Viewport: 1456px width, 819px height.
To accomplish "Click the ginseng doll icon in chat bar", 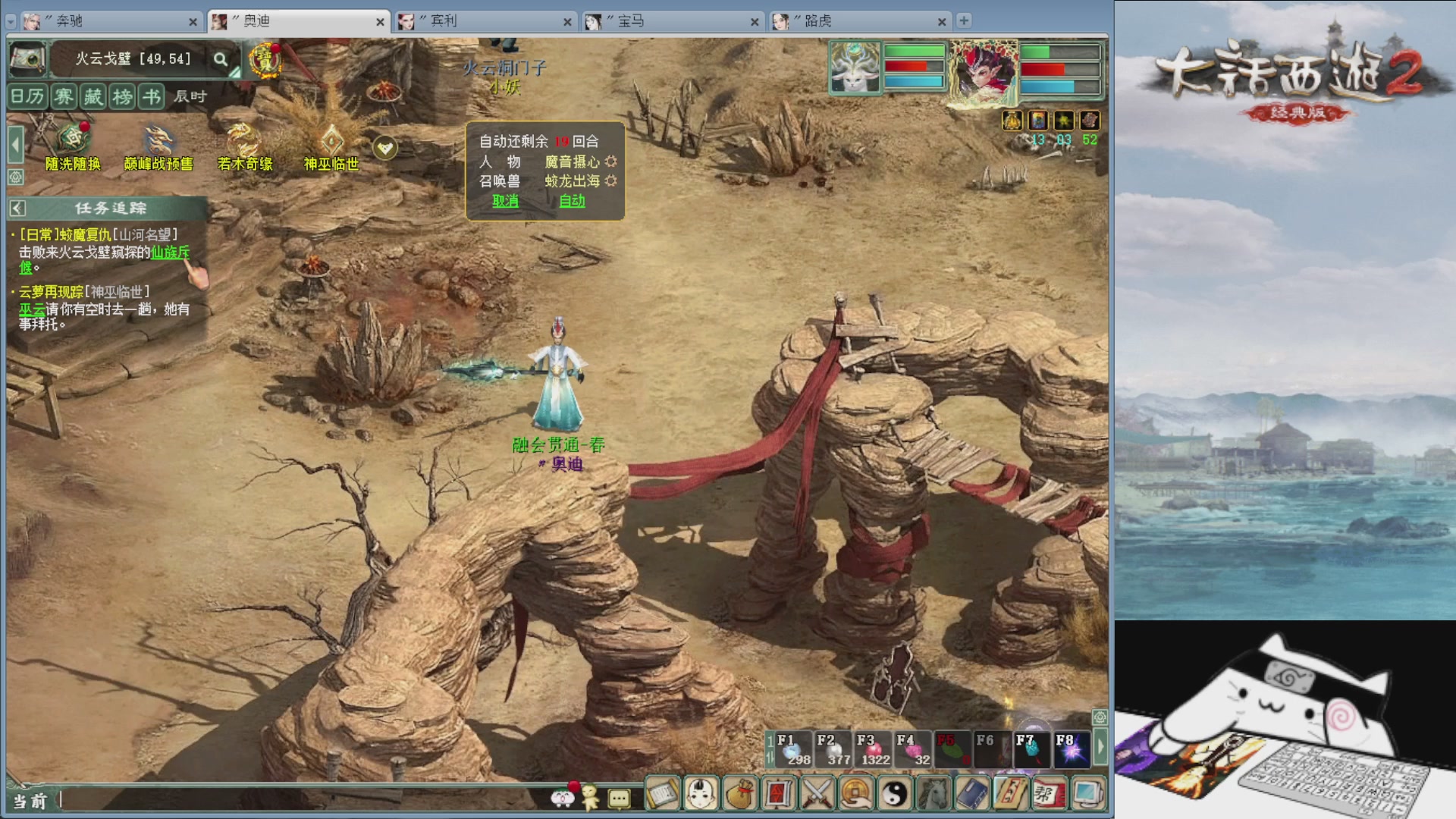I will [590, 797].
